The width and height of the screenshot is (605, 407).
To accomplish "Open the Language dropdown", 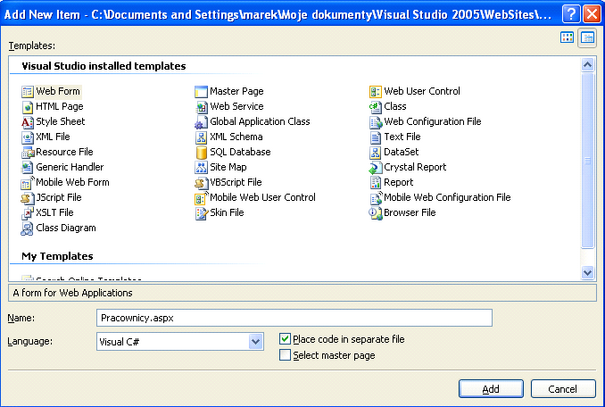I will click(255, 341).
